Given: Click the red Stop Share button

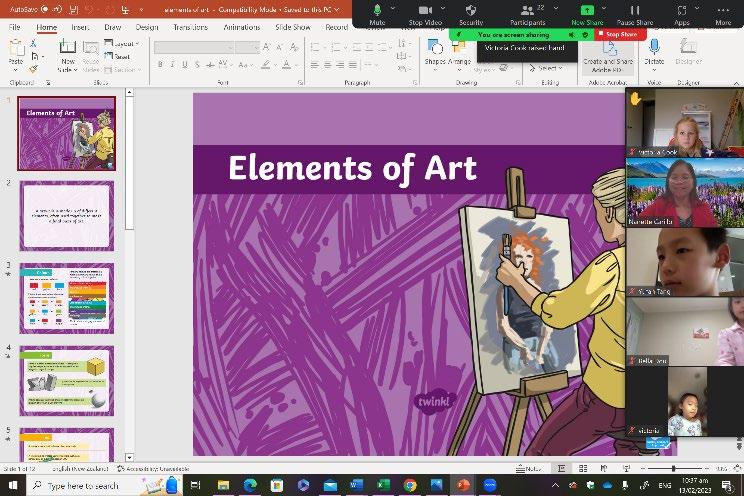Looking at the screenshot, I should pos(620,34).
